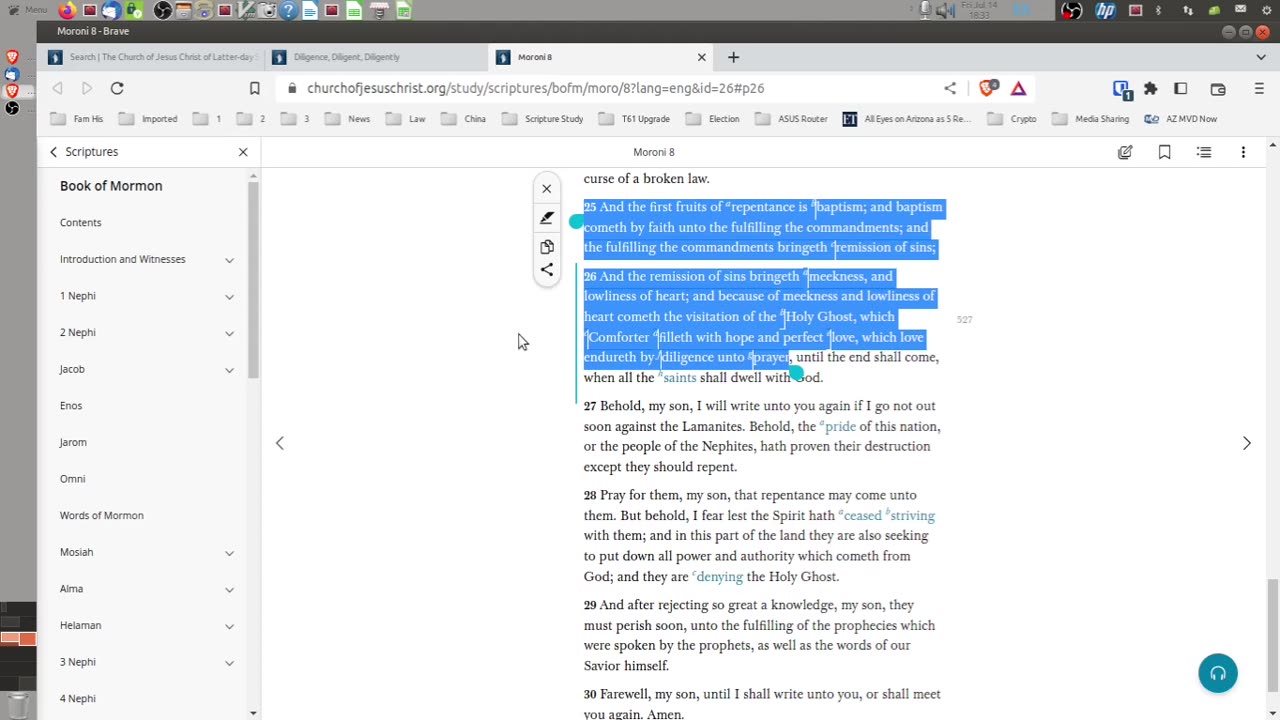Close the selection annotation toolbar
The image size is (1280, 720).
point(547,188)
